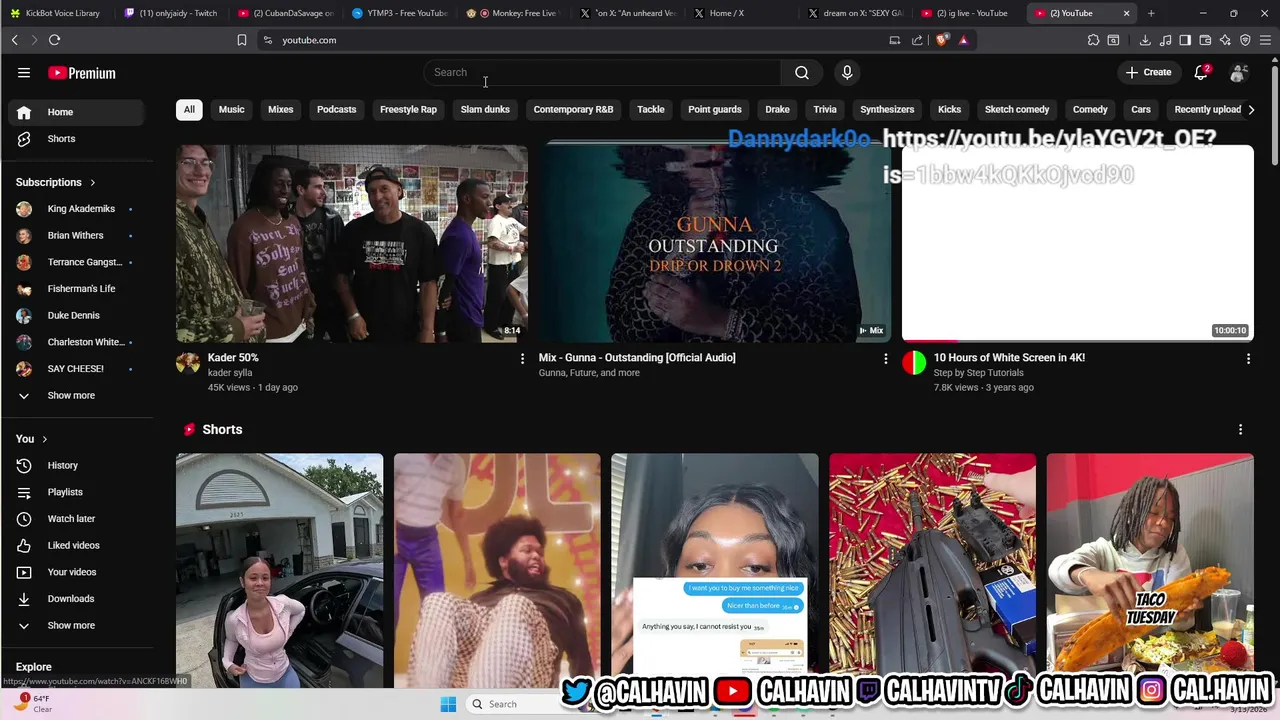Open Watch later in sidebar
Screen dimensions: 1280x720
tap(77, 519)
